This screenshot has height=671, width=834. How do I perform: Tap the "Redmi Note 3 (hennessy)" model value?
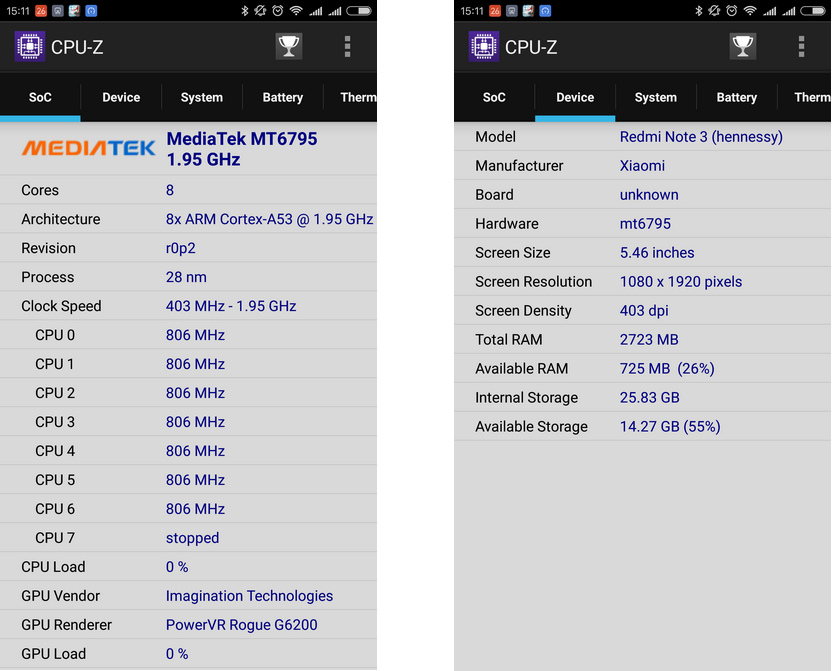point(702,137)
